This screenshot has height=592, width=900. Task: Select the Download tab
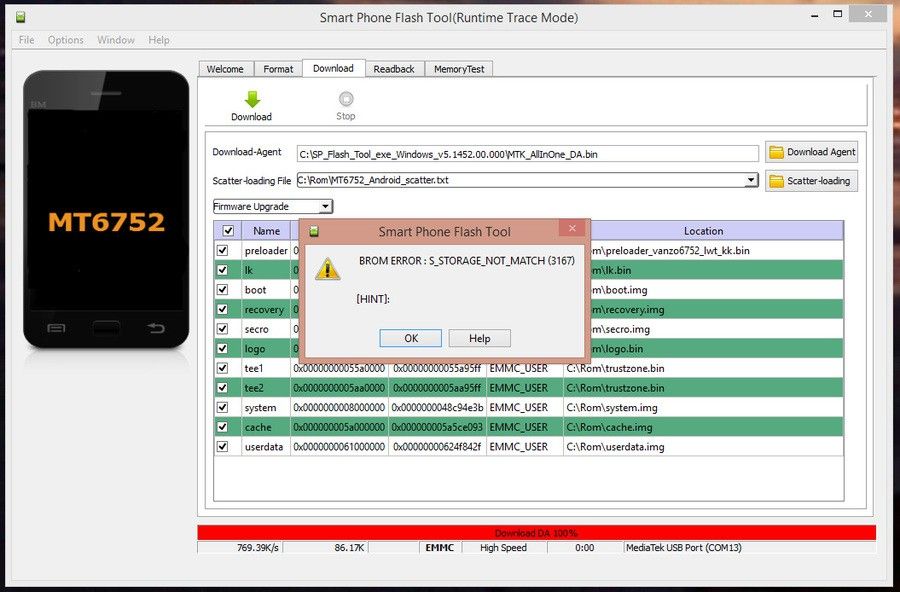coord(333,68)
